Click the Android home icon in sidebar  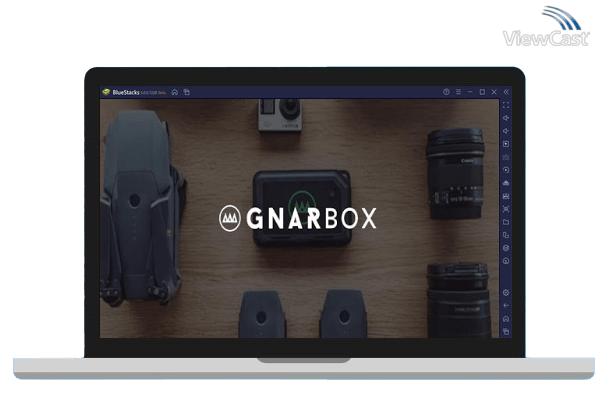pyautogui.click(x=506, y=319)
